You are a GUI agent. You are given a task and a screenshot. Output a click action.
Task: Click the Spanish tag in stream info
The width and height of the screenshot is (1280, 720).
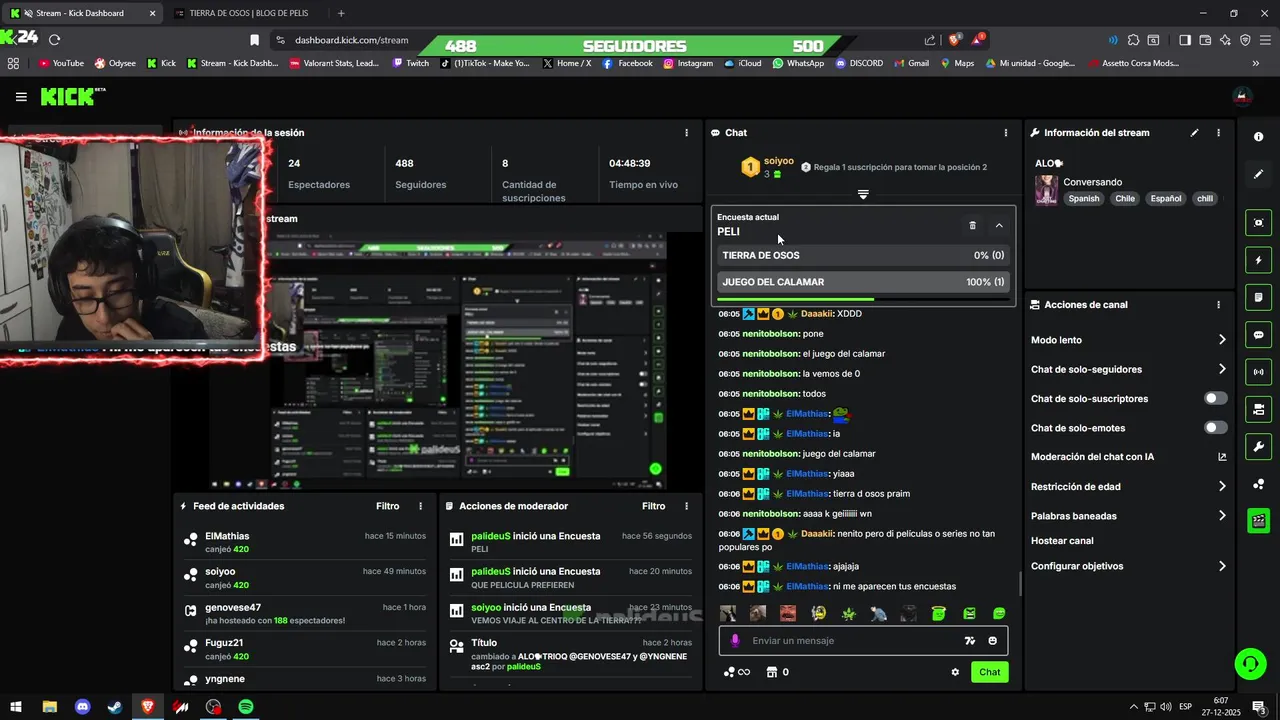[x=1084, y=198]
